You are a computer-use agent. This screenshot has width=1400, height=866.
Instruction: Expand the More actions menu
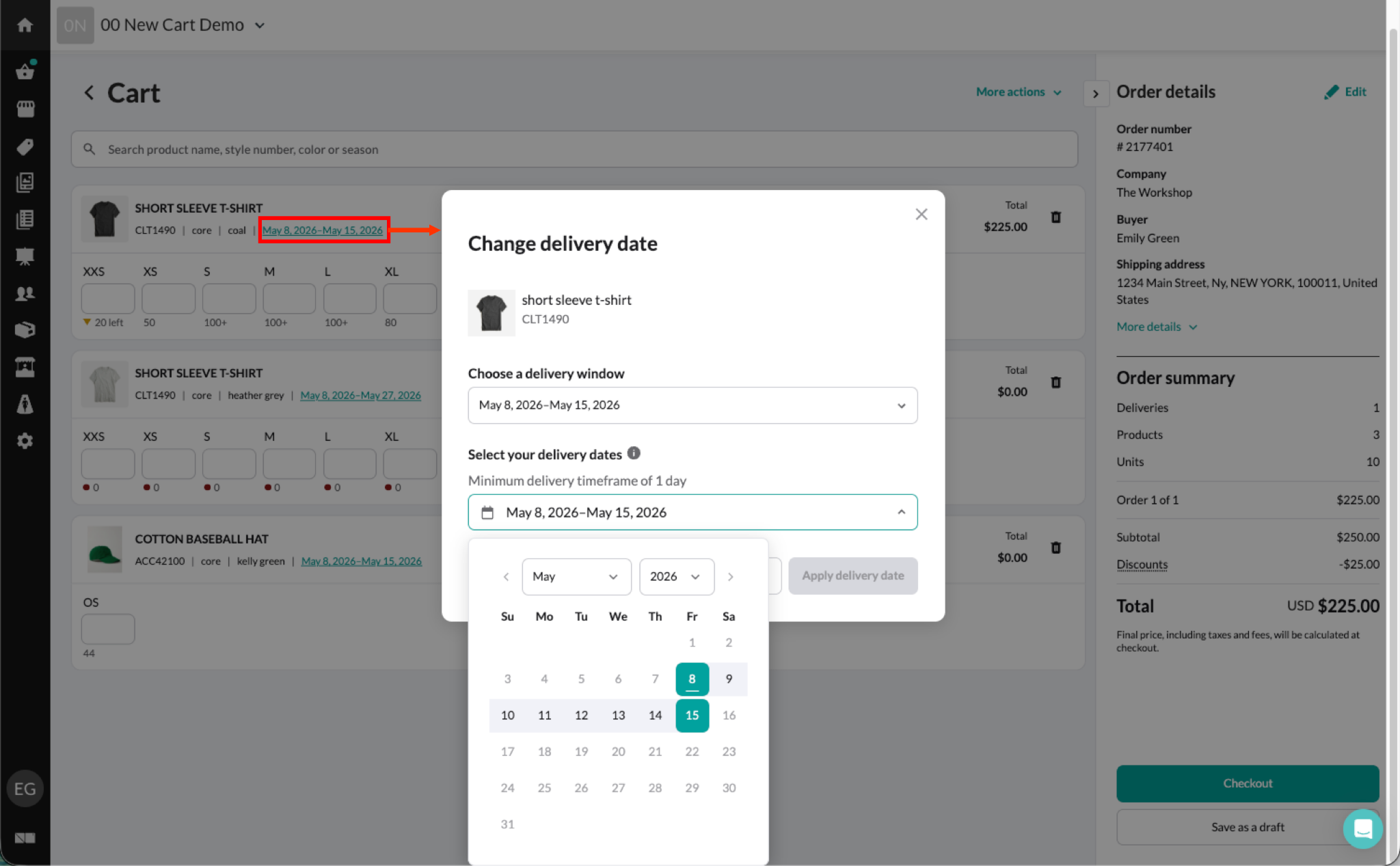coord(1018,92)
